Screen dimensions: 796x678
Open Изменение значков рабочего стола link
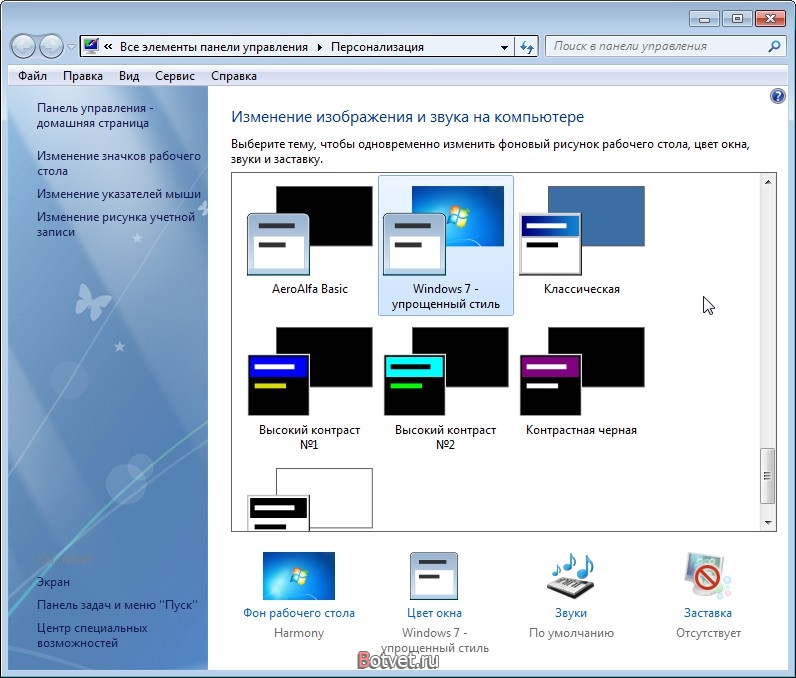119,163
